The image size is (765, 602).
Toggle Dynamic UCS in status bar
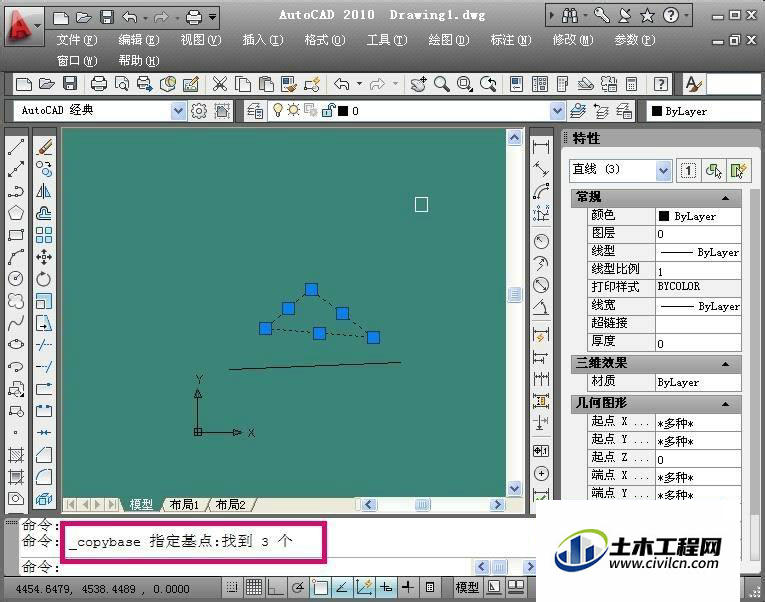[x=364, y=588]
